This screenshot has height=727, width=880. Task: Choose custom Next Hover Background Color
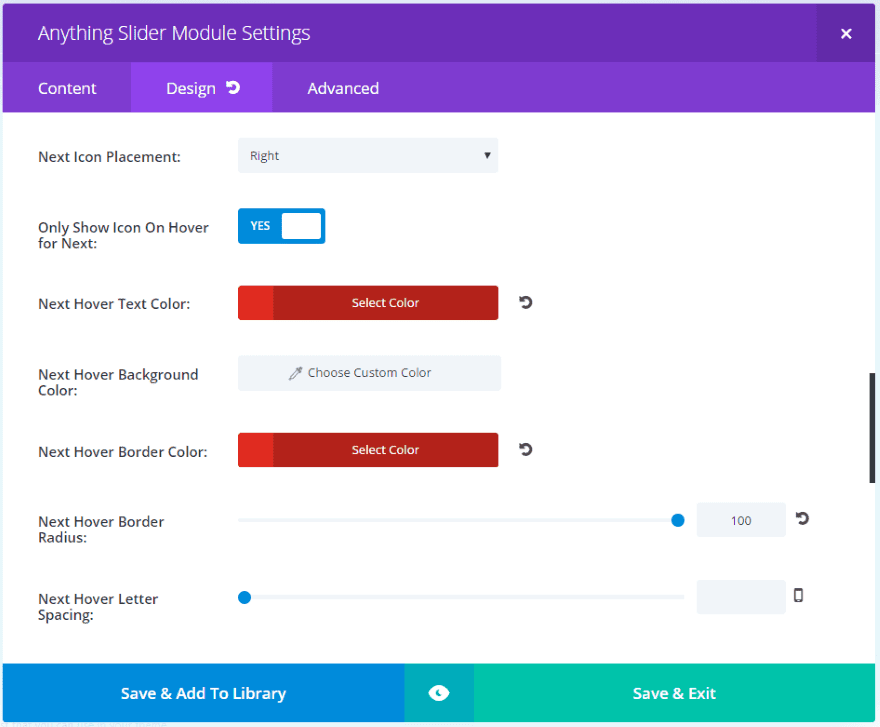[369, 373]
